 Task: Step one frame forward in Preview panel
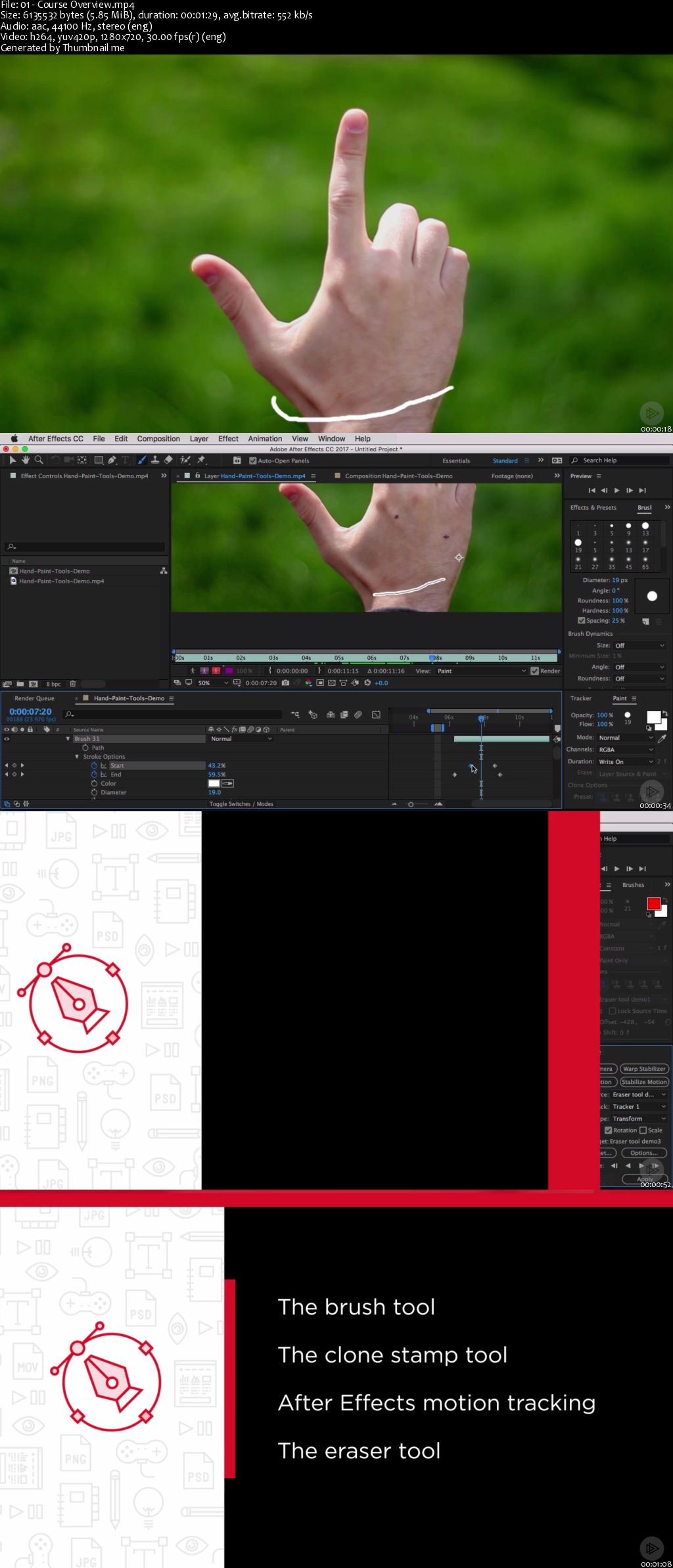click(630, 490)
